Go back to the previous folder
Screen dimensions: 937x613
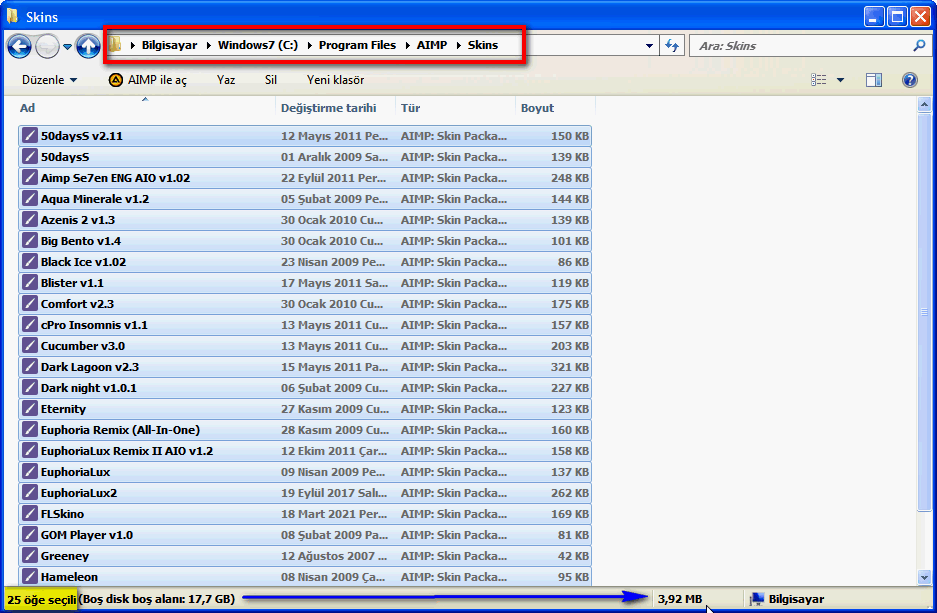(x=19, y=46)
